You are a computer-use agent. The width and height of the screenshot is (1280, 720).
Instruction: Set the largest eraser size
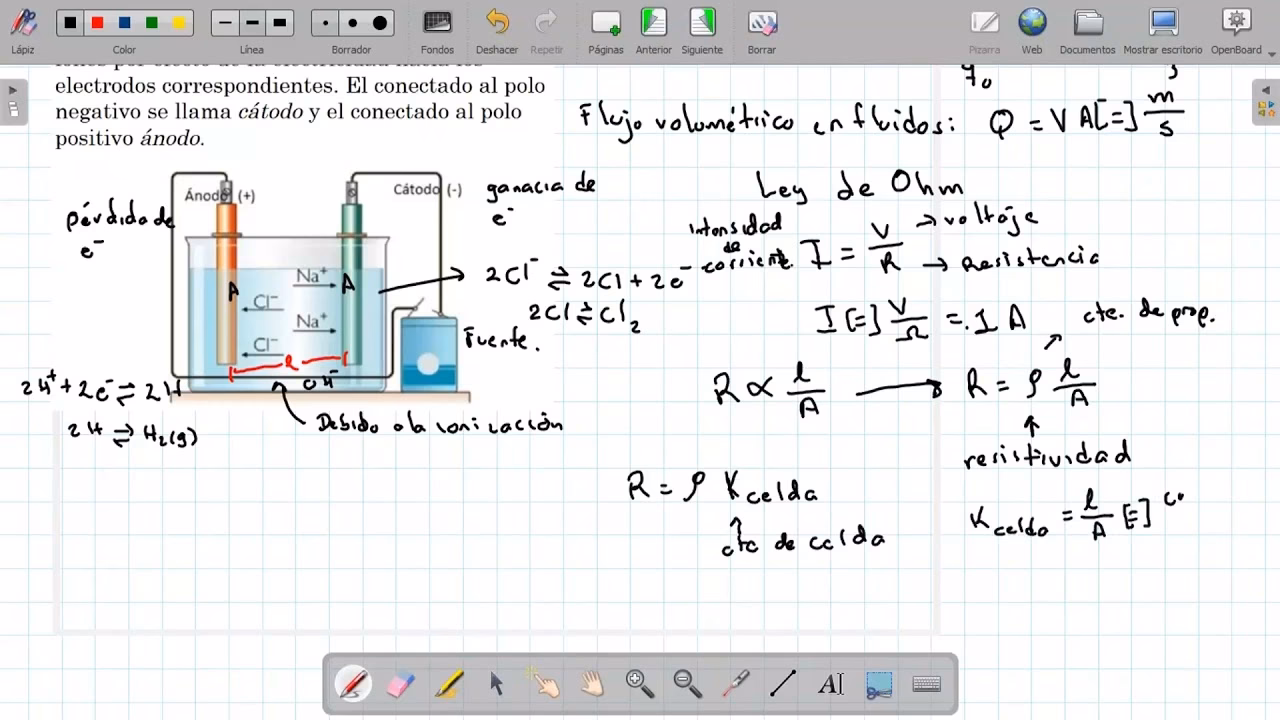click(x=380, y=23)
